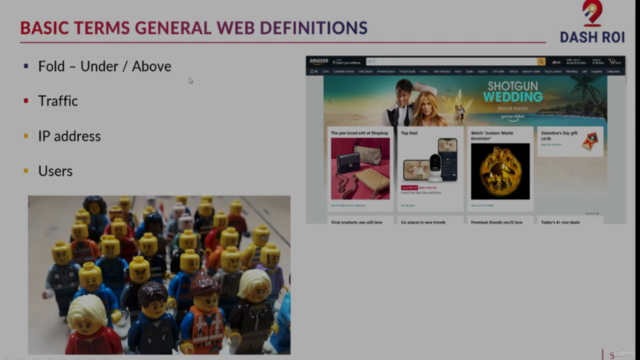Expand the Prime nav dropdown
Viewport: 640px width, 360px height.
[x=424, y=71]
